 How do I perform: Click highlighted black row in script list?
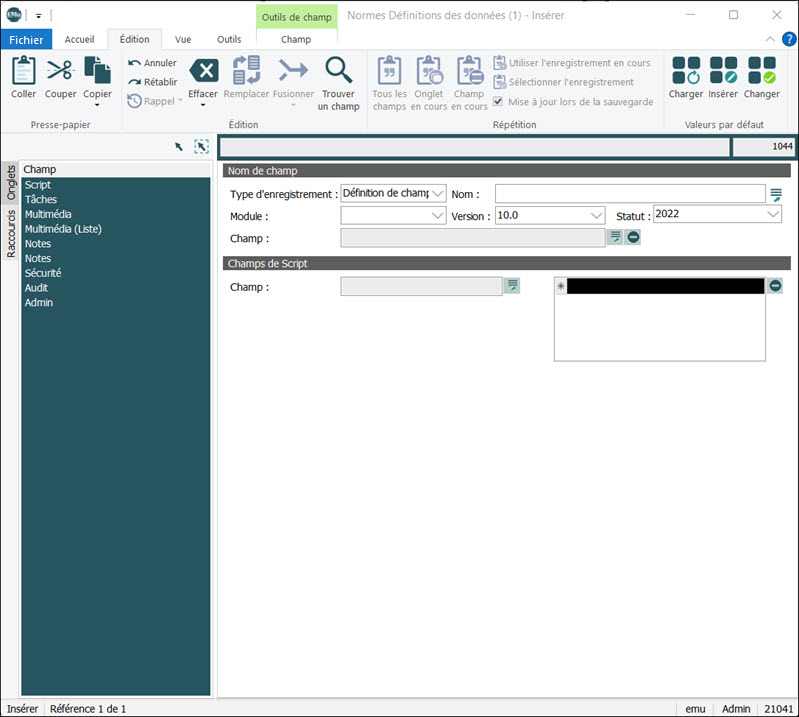665,286
